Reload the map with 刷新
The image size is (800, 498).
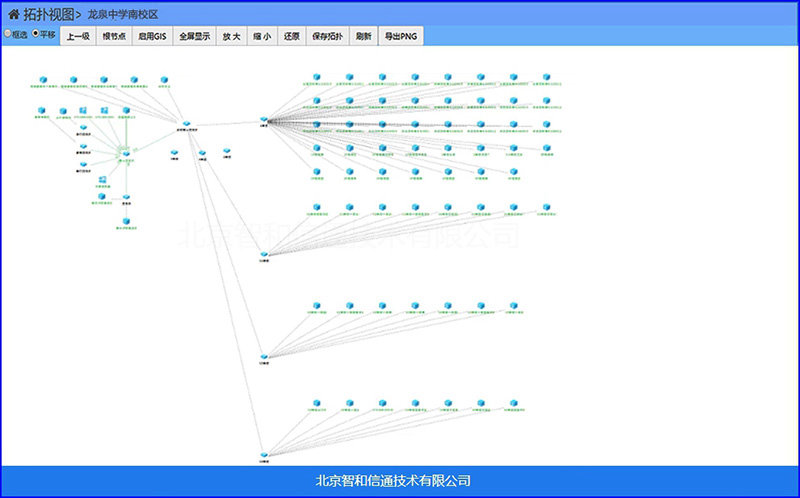(x=364, y=36)
